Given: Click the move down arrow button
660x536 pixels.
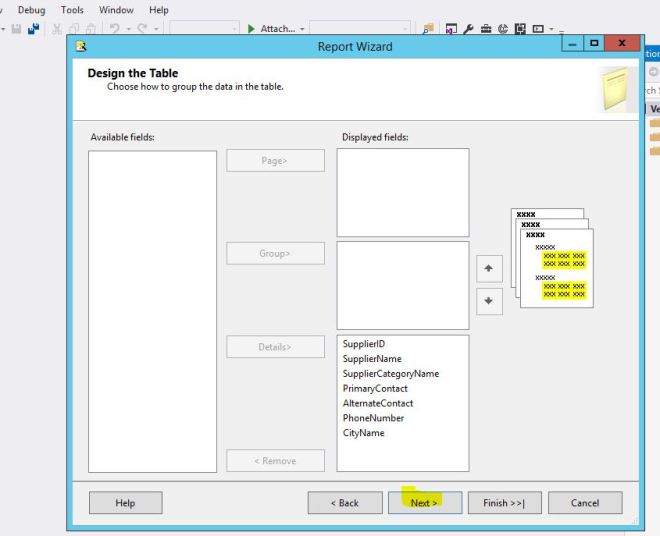Looking at the screenshot, I should (x=489, y=301).
